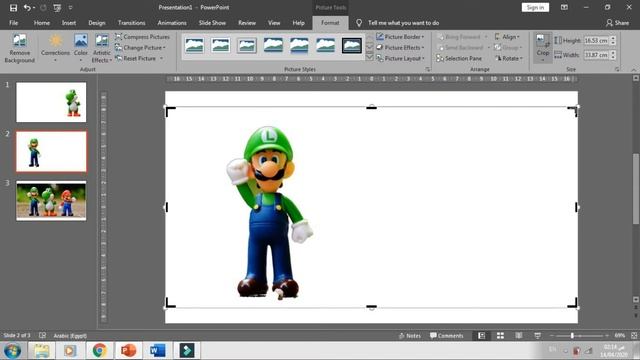Click spell check icon in status bar
The image size is (640, 360).
point(42,336)
